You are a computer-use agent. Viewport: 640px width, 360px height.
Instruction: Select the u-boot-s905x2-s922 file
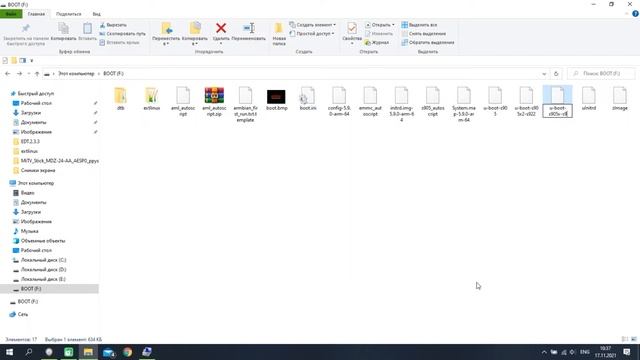[x=526, y=102]
